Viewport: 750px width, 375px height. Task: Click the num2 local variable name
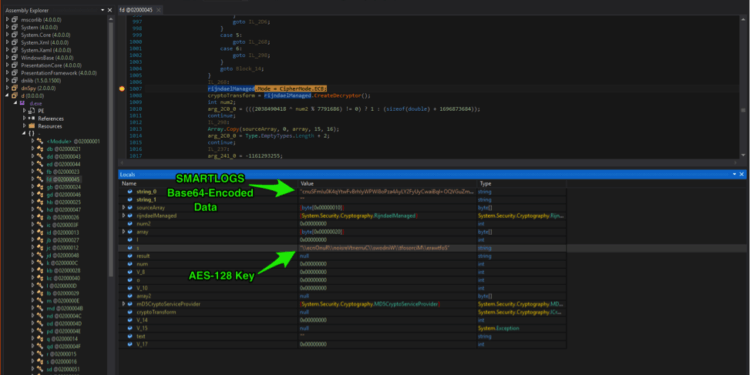click(143, 224)
